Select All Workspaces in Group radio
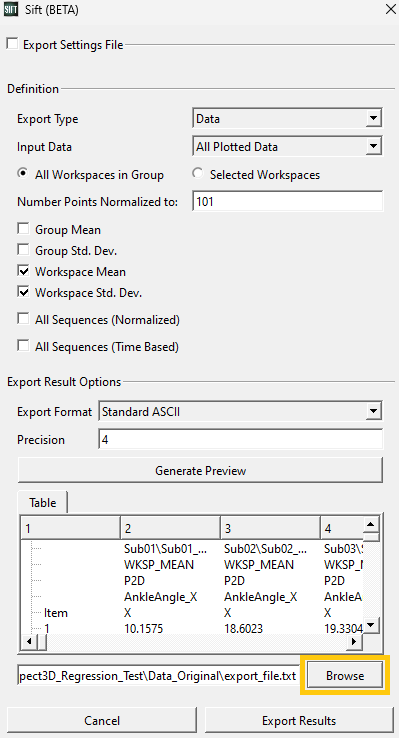This screenshot has height=738, width=399. (x=22, y=174)
